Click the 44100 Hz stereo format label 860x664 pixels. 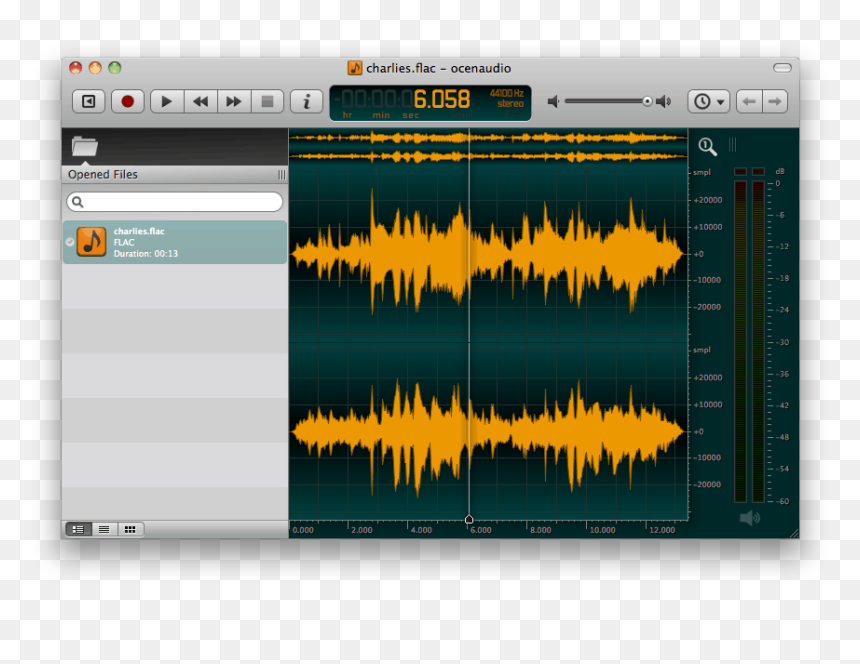507,98
